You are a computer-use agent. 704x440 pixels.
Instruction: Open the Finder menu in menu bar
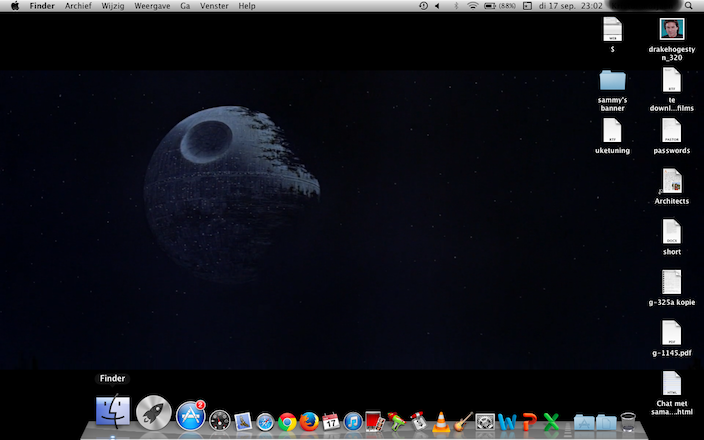tap(42, 6)
